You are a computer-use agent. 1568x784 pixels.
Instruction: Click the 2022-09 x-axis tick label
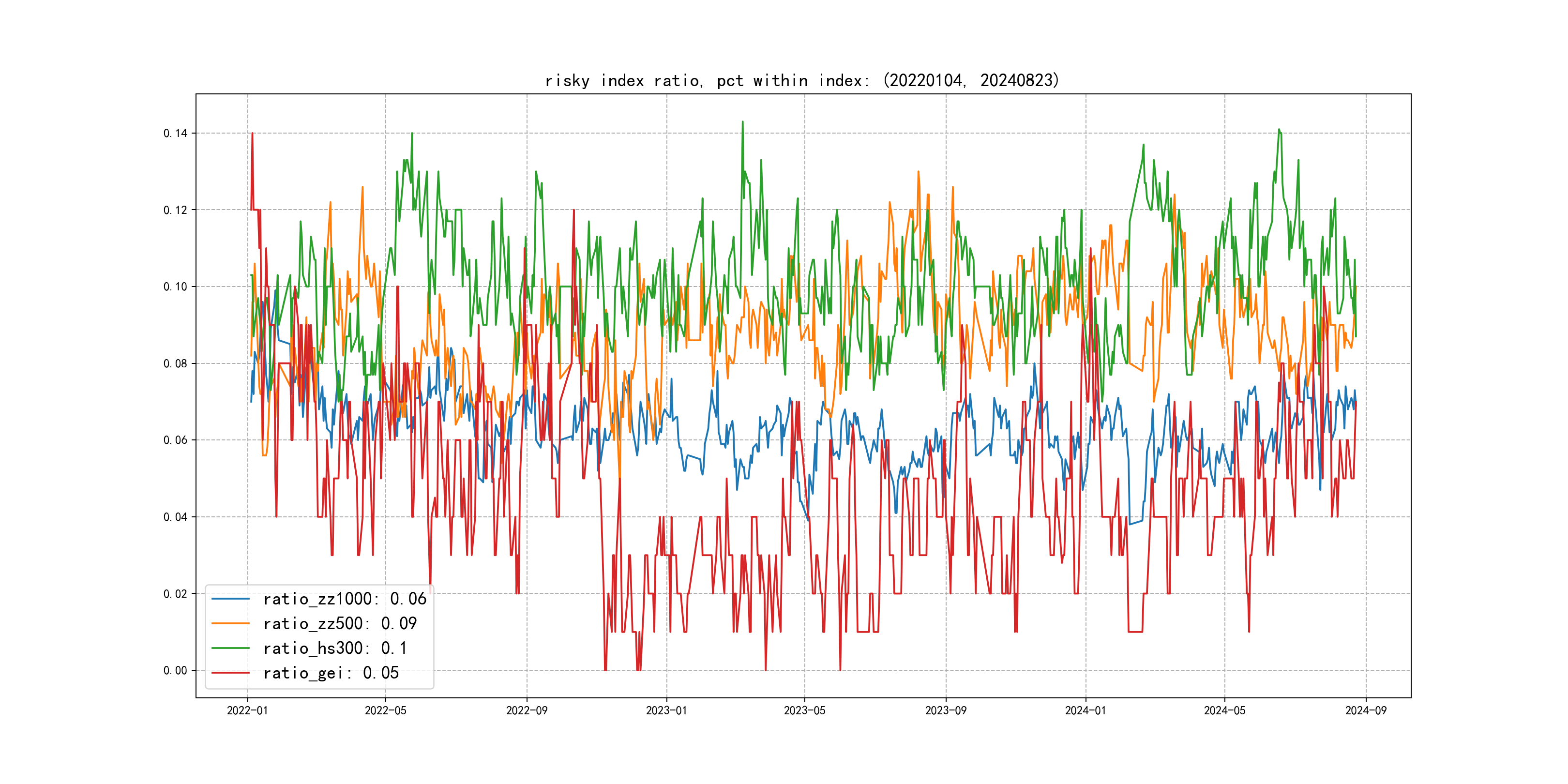click(x=527, y=710)
